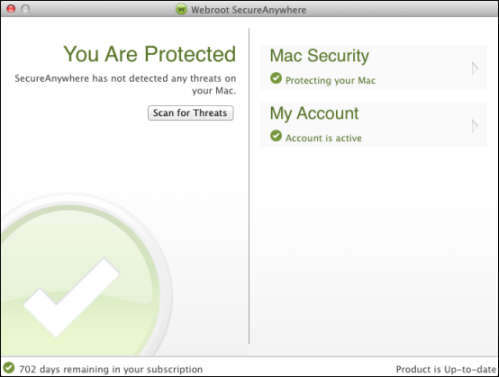This screenshot has height=377, width=499.
Task: Select the Protecting your Mac status text
Action: coord(330,80)
